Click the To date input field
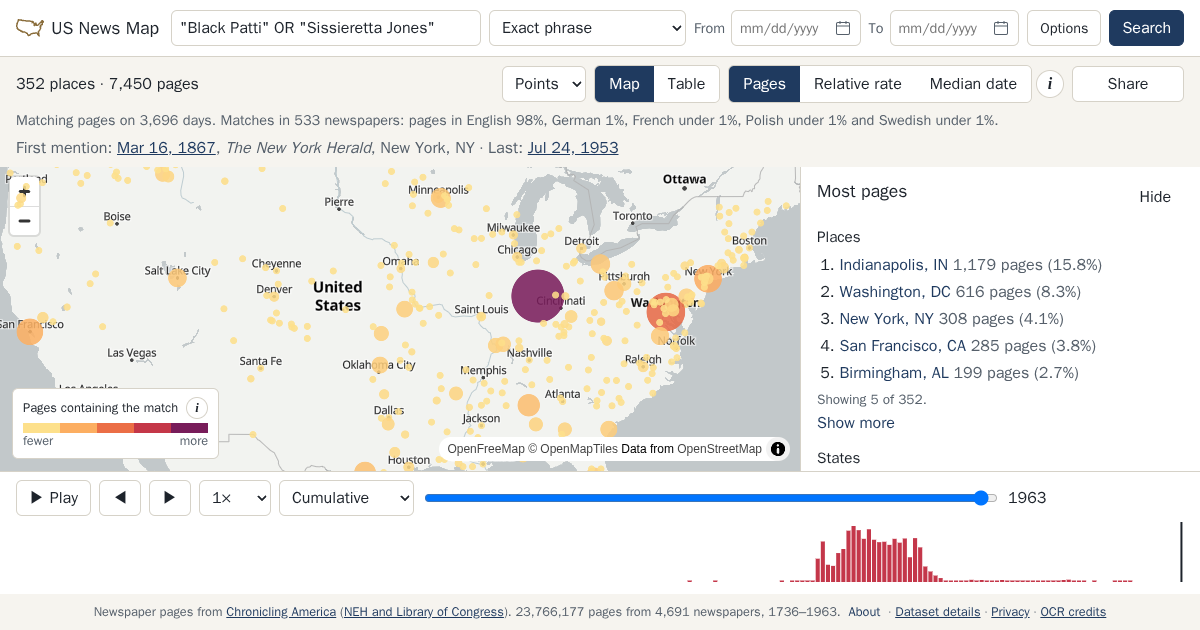This screenshot has height=630, width=1200. click(954, 28)
